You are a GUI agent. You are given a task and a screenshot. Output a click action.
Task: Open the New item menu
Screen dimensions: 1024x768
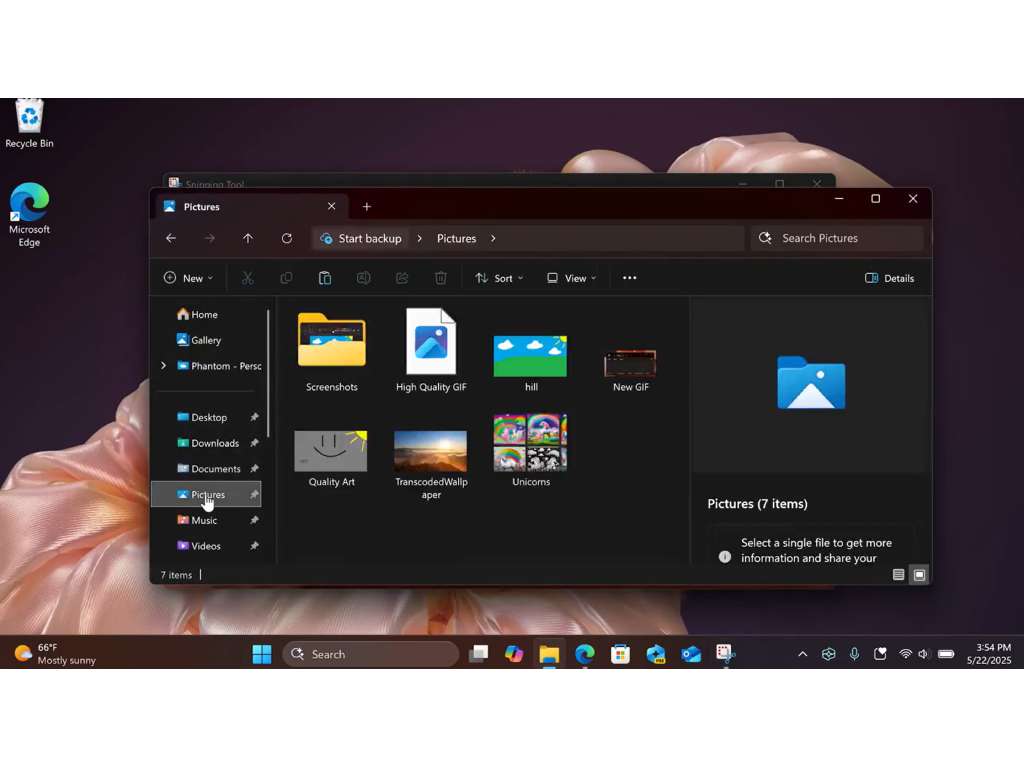pos(188,278)
